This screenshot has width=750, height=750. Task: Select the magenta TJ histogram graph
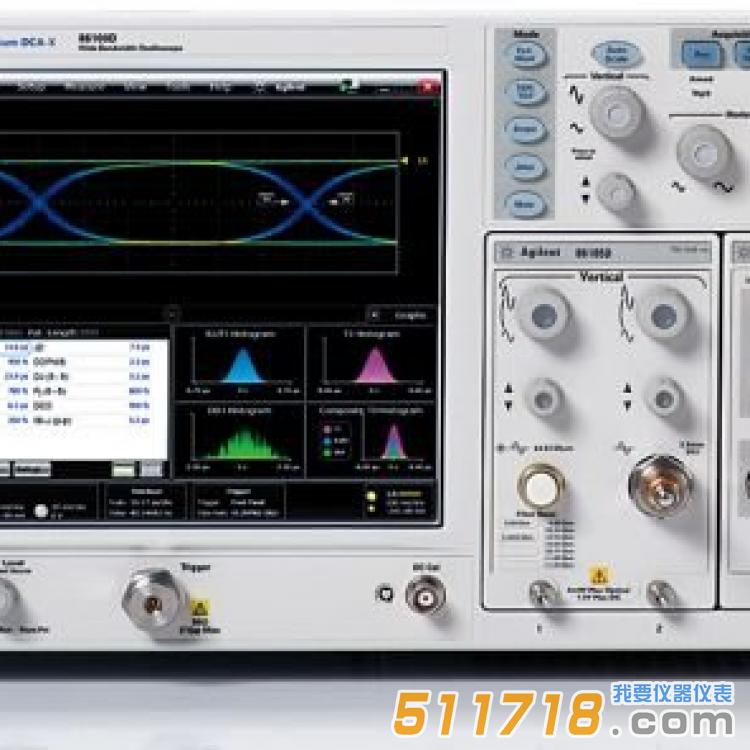tap(372, 363)
